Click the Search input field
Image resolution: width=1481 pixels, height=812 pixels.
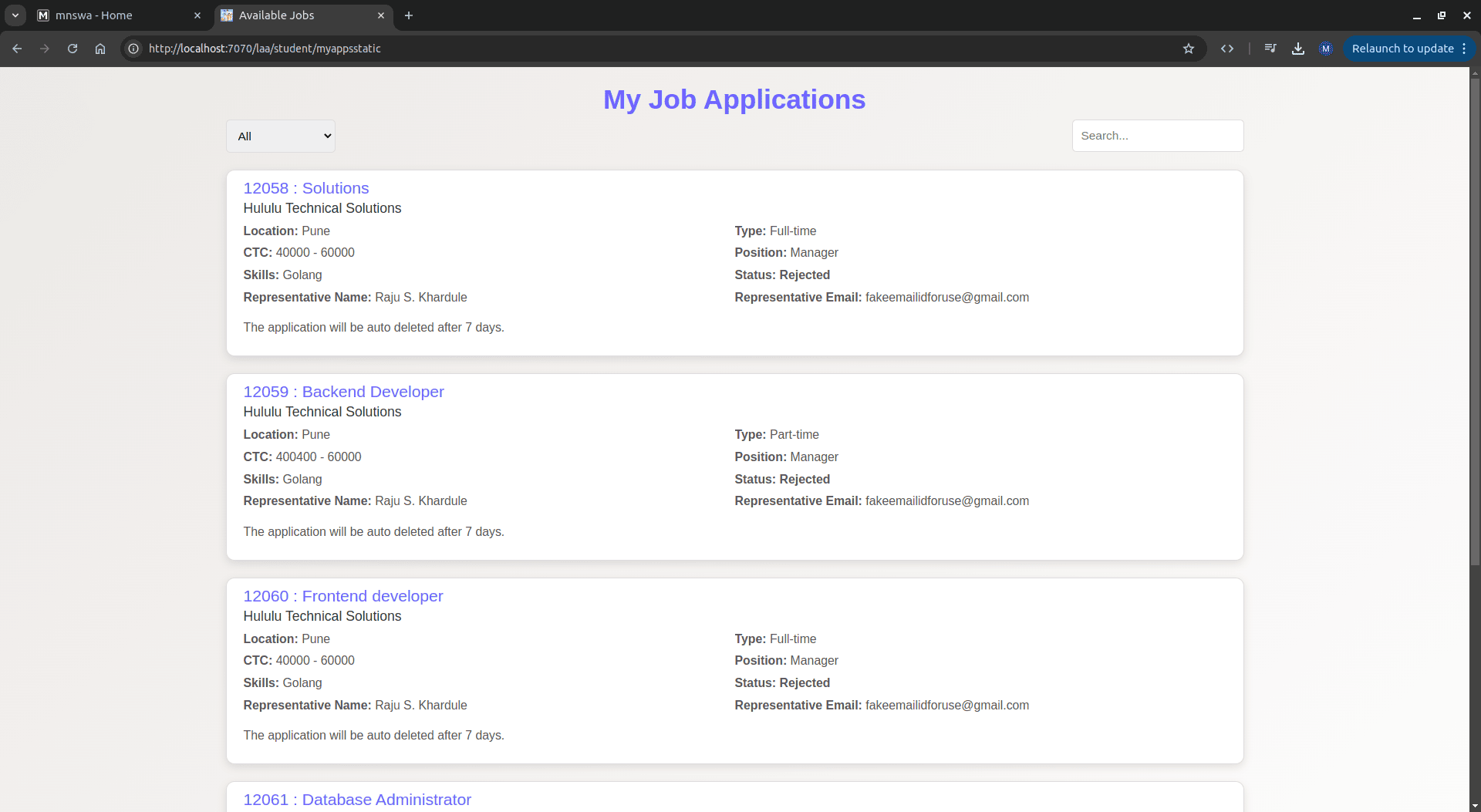pos(1157,136)
